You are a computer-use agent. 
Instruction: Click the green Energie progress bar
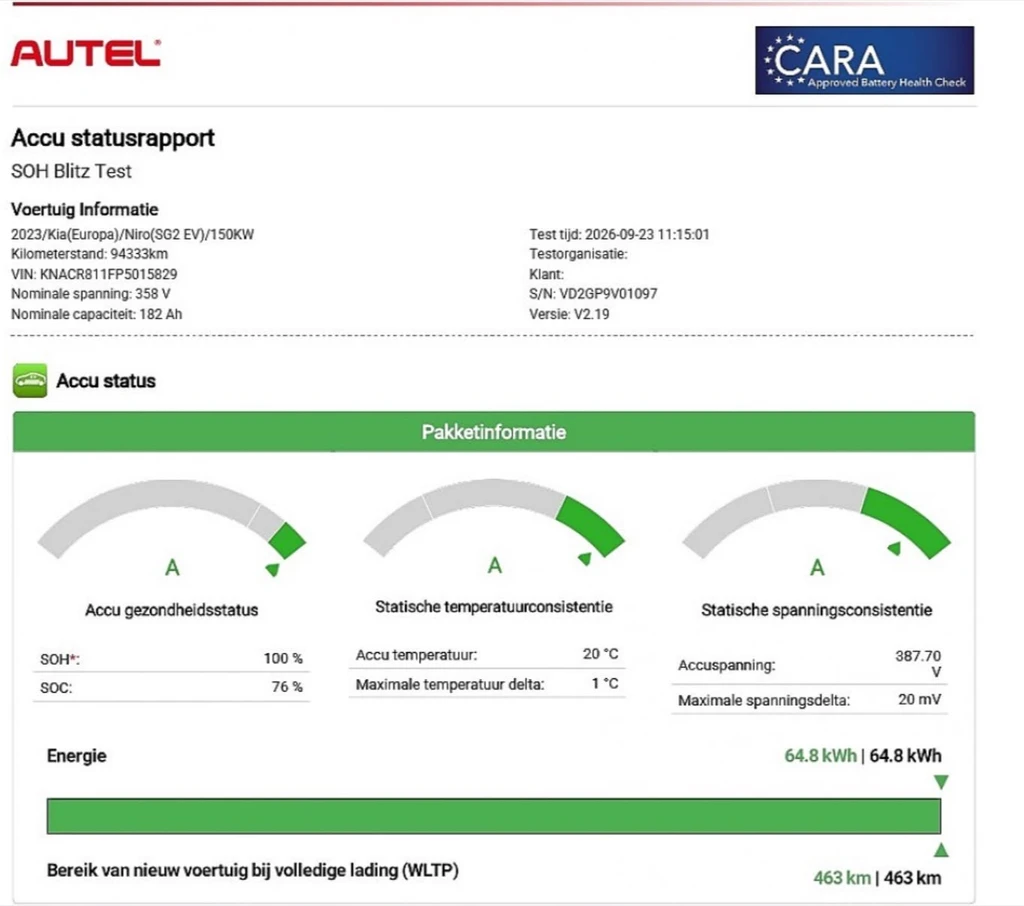[494, 816]
